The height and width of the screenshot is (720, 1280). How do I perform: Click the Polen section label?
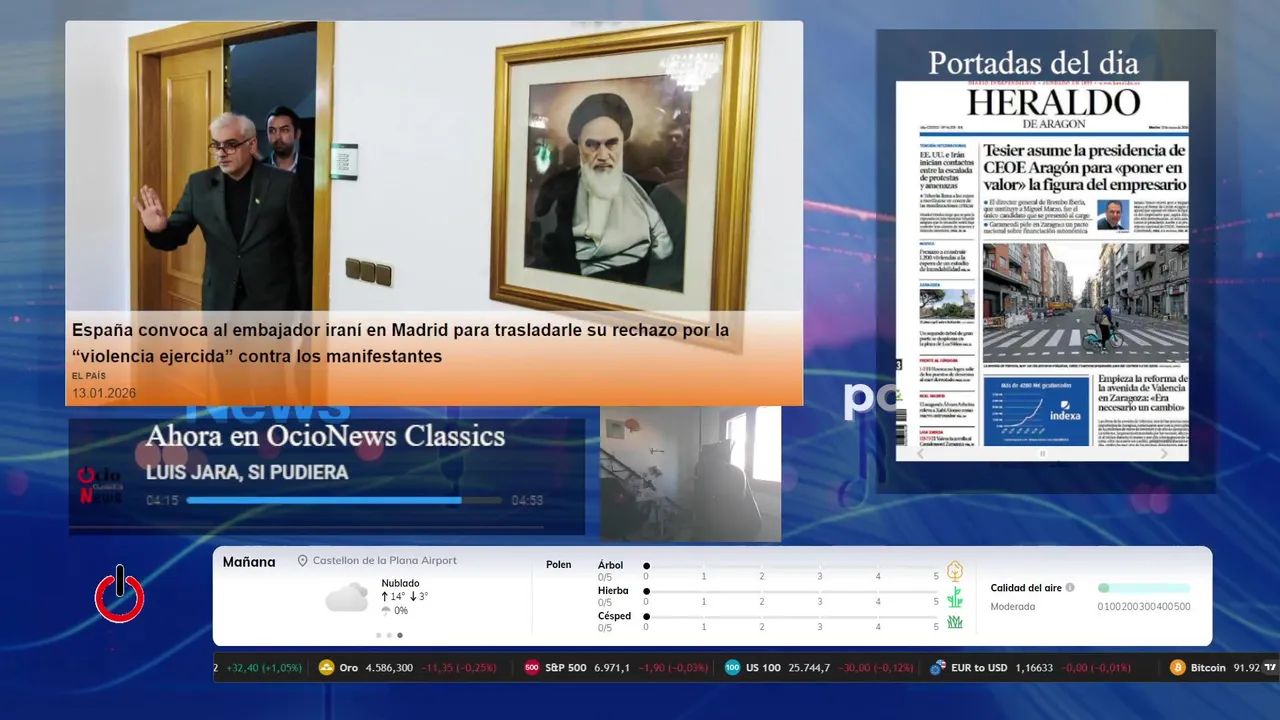click(559, 565)
